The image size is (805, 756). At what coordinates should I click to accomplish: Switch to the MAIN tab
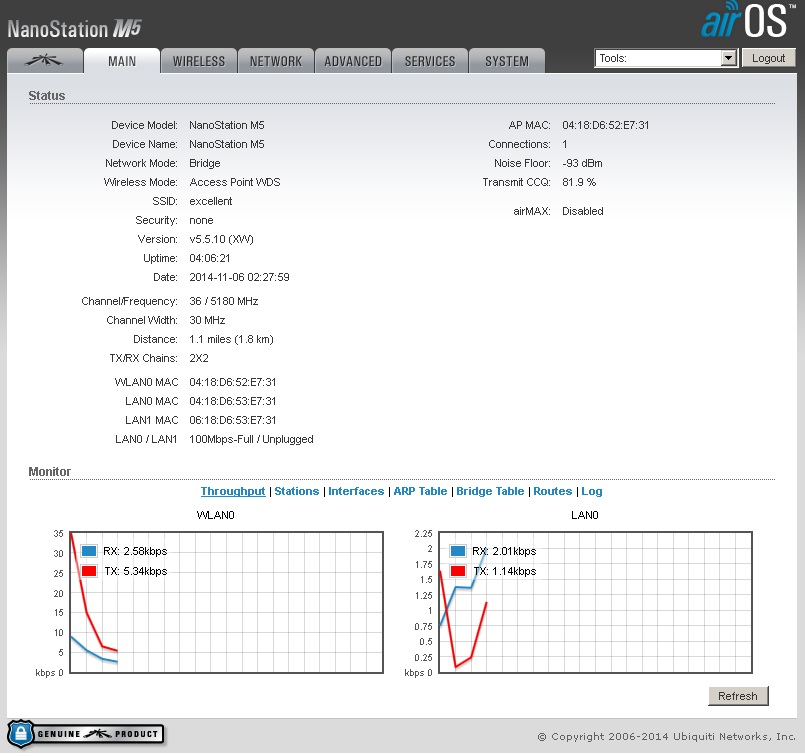click(122, 61)
